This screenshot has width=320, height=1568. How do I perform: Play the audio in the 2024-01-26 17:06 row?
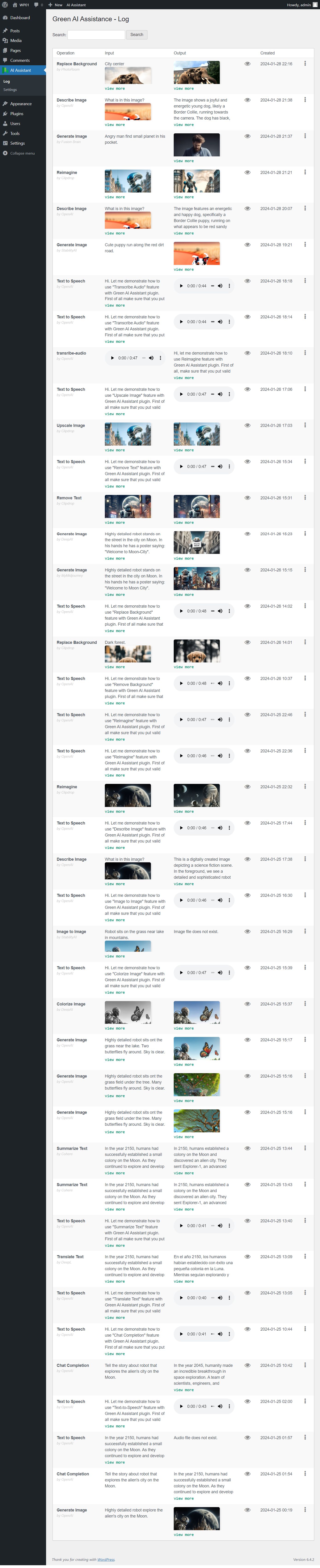(x=181, y=394)
